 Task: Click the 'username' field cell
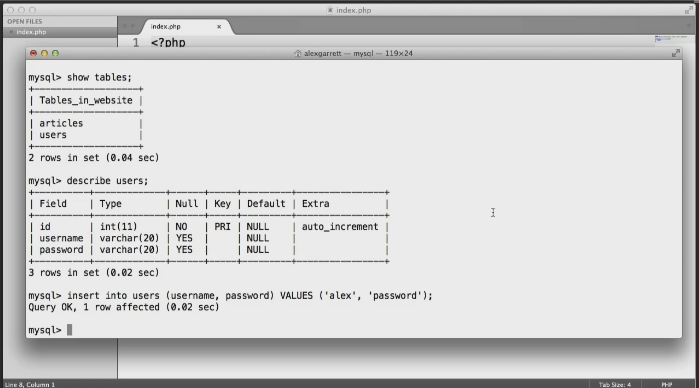[x=61, y=238]
